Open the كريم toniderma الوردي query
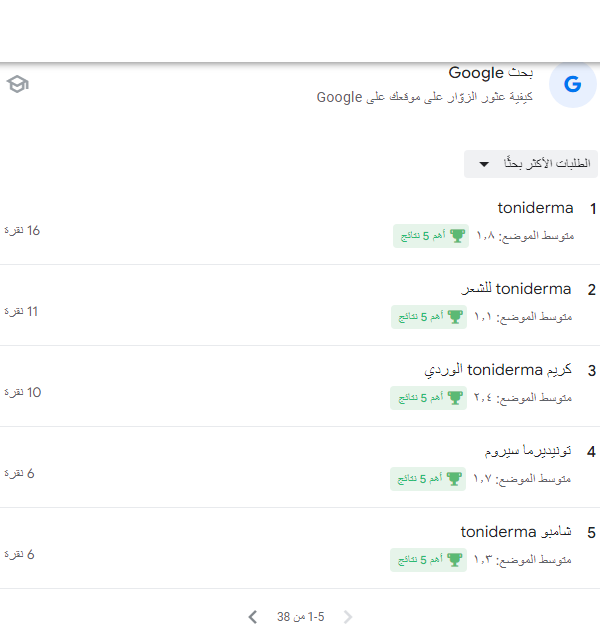The width and height of the screenshot is (600, 636). click(300, 386)
